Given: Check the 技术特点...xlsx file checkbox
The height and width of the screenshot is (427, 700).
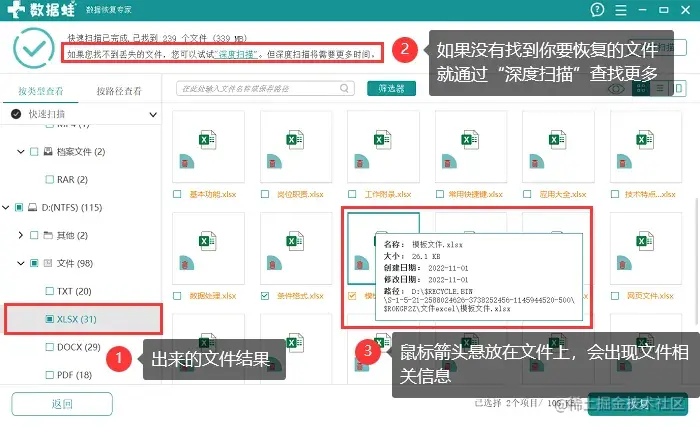Looking at the screenshot, I should point(615,194).
